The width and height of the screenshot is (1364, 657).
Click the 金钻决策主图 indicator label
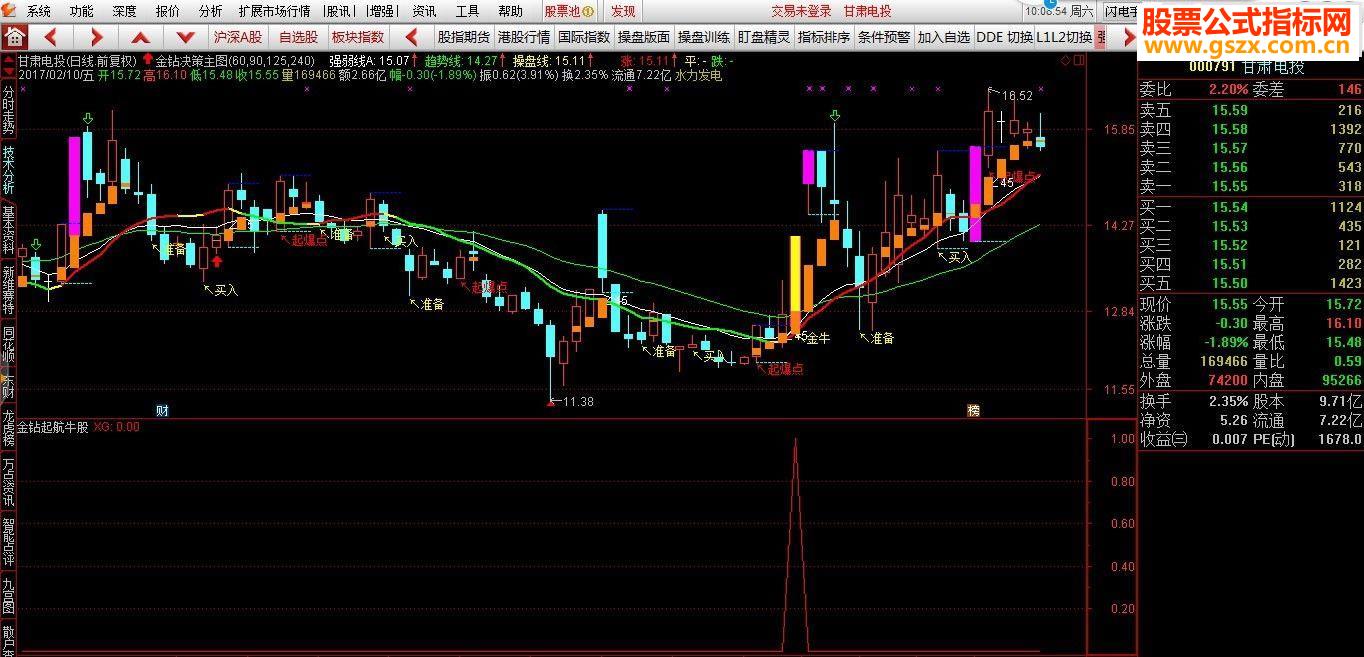pos(192,61)
